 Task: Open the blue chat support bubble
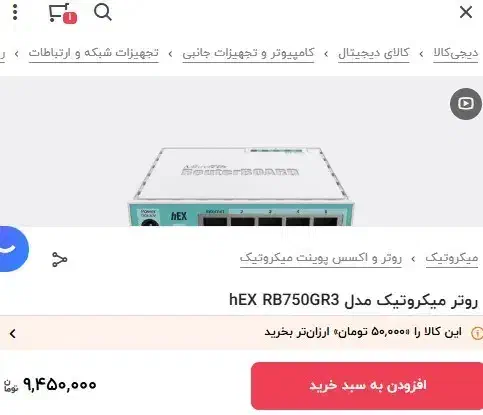point(13,249)
